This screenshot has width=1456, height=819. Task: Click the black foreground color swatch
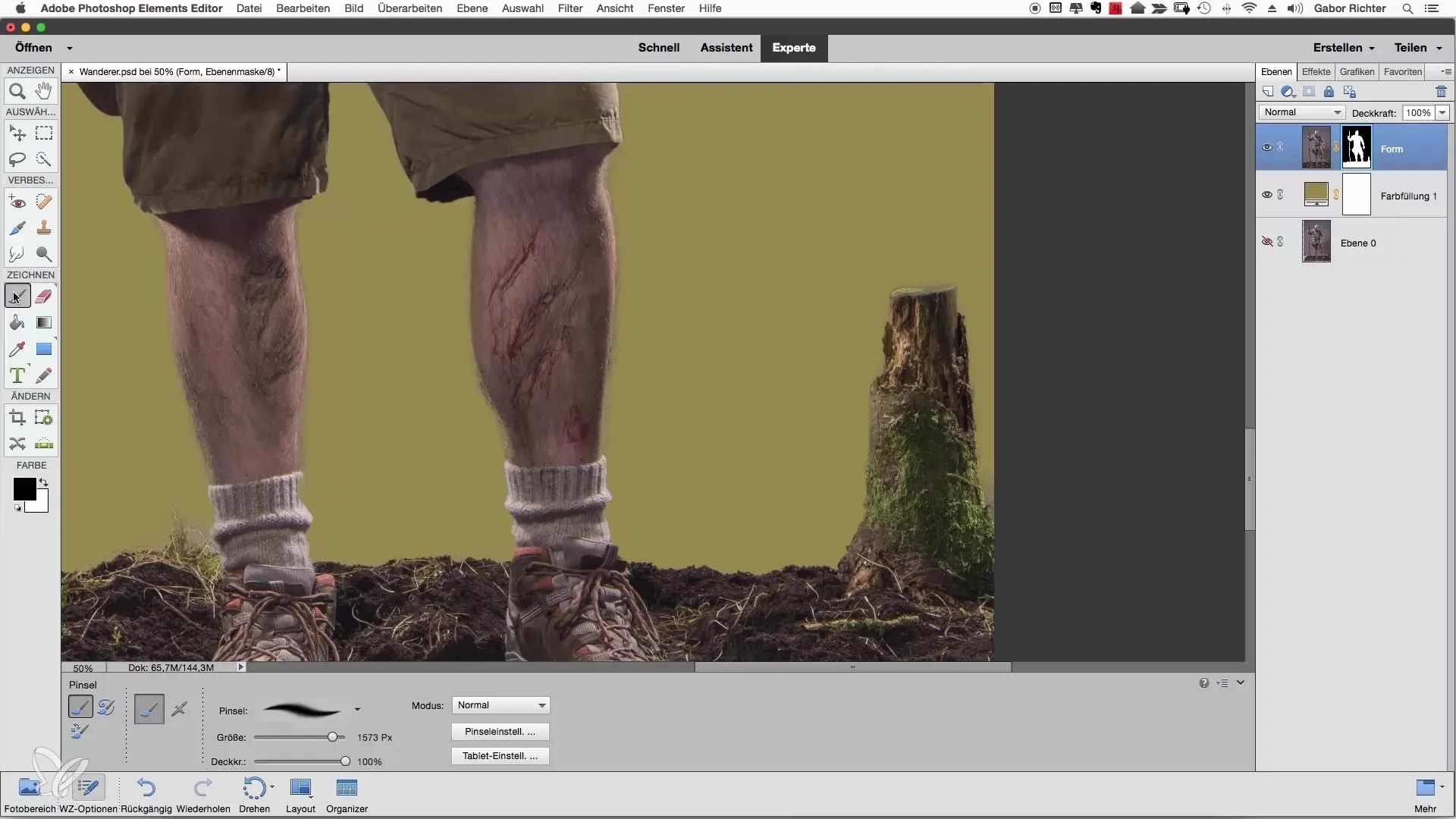(24, 489)
